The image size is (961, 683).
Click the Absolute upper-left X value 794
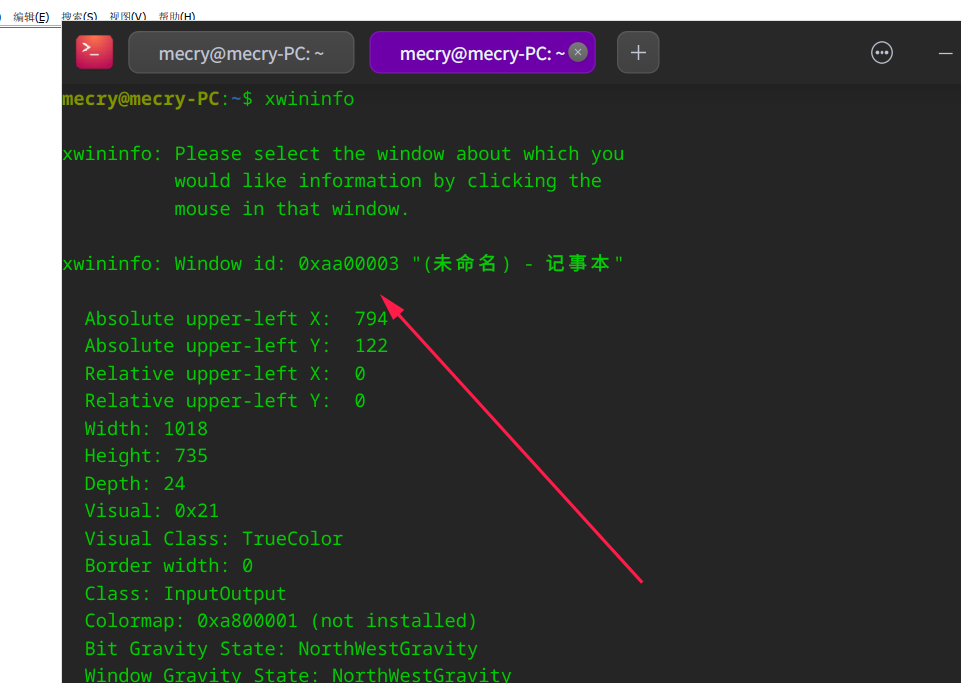pyautogui.click(x=371, y=318)
